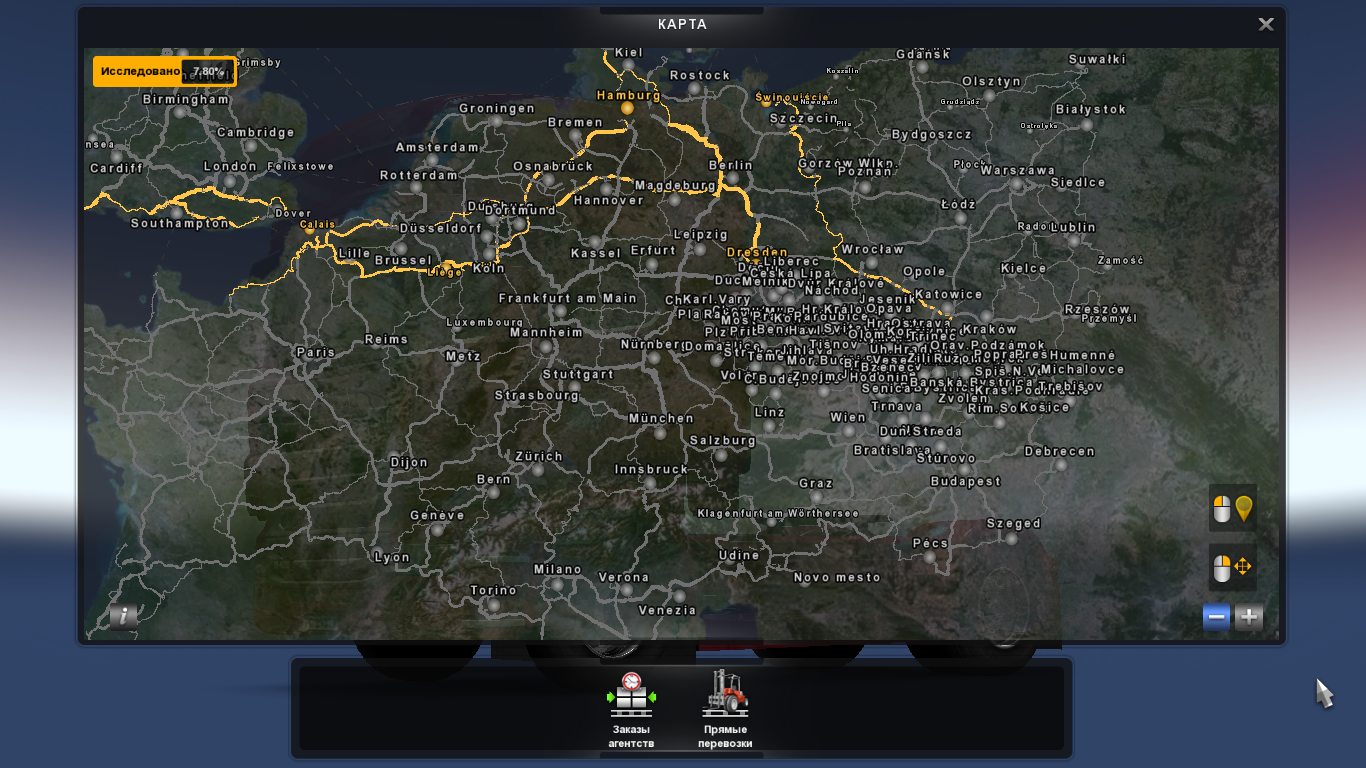Click the Pécs label
This screenshot has height=768, width=1366.
point(930,543)
